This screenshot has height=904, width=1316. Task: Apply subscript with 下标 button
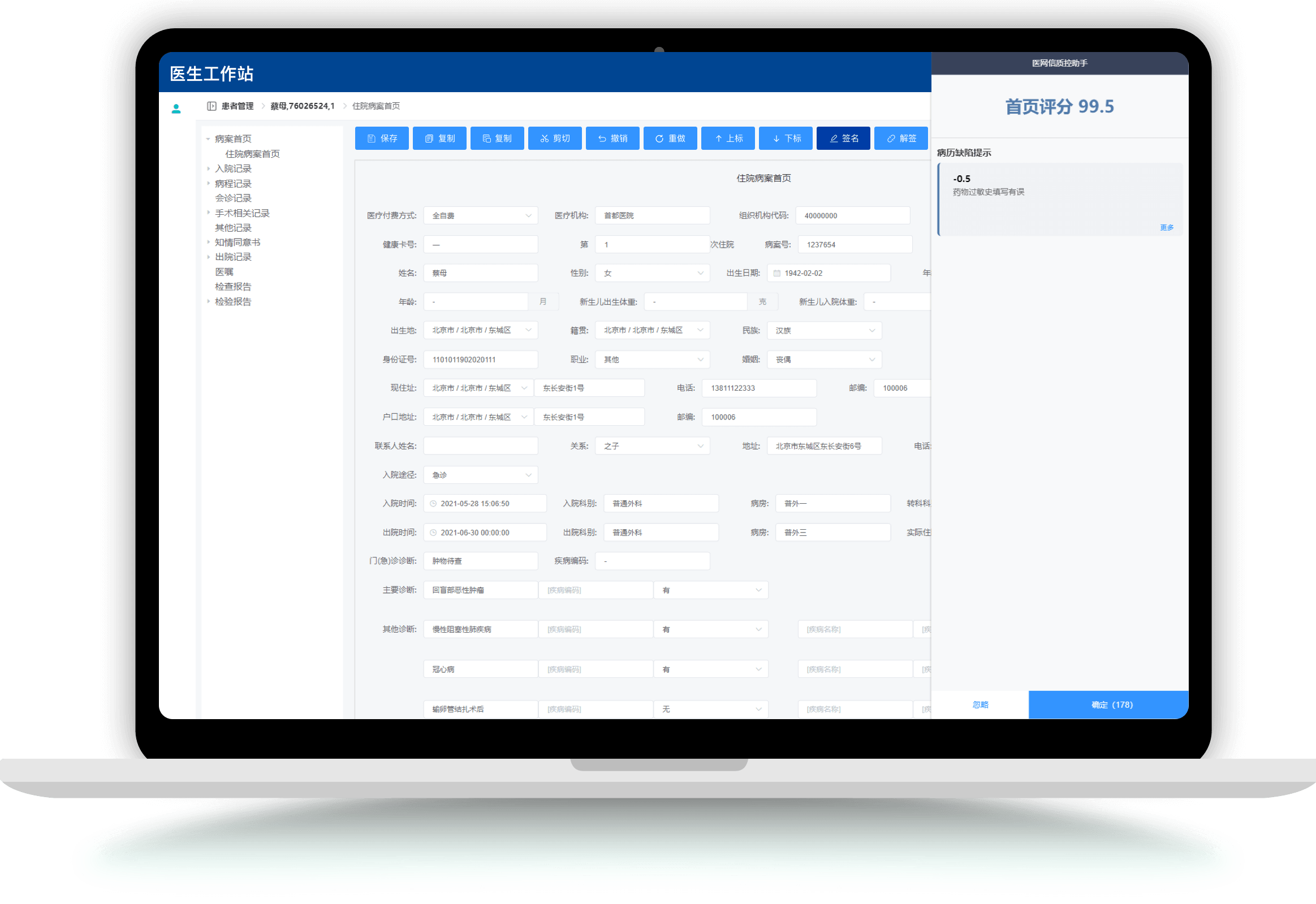786,138
